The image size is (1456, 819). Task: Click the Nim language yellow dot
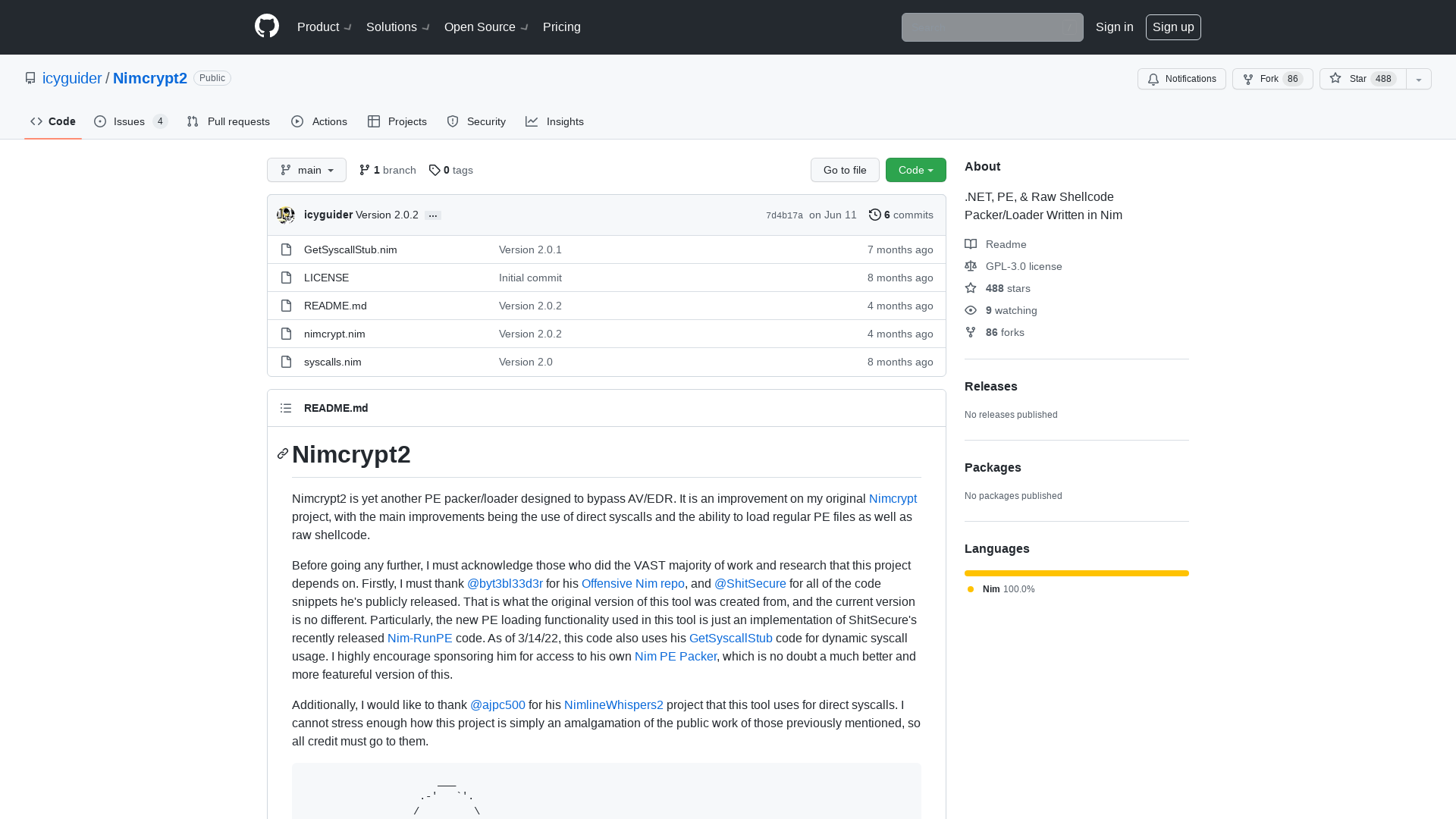pos(971,589)
